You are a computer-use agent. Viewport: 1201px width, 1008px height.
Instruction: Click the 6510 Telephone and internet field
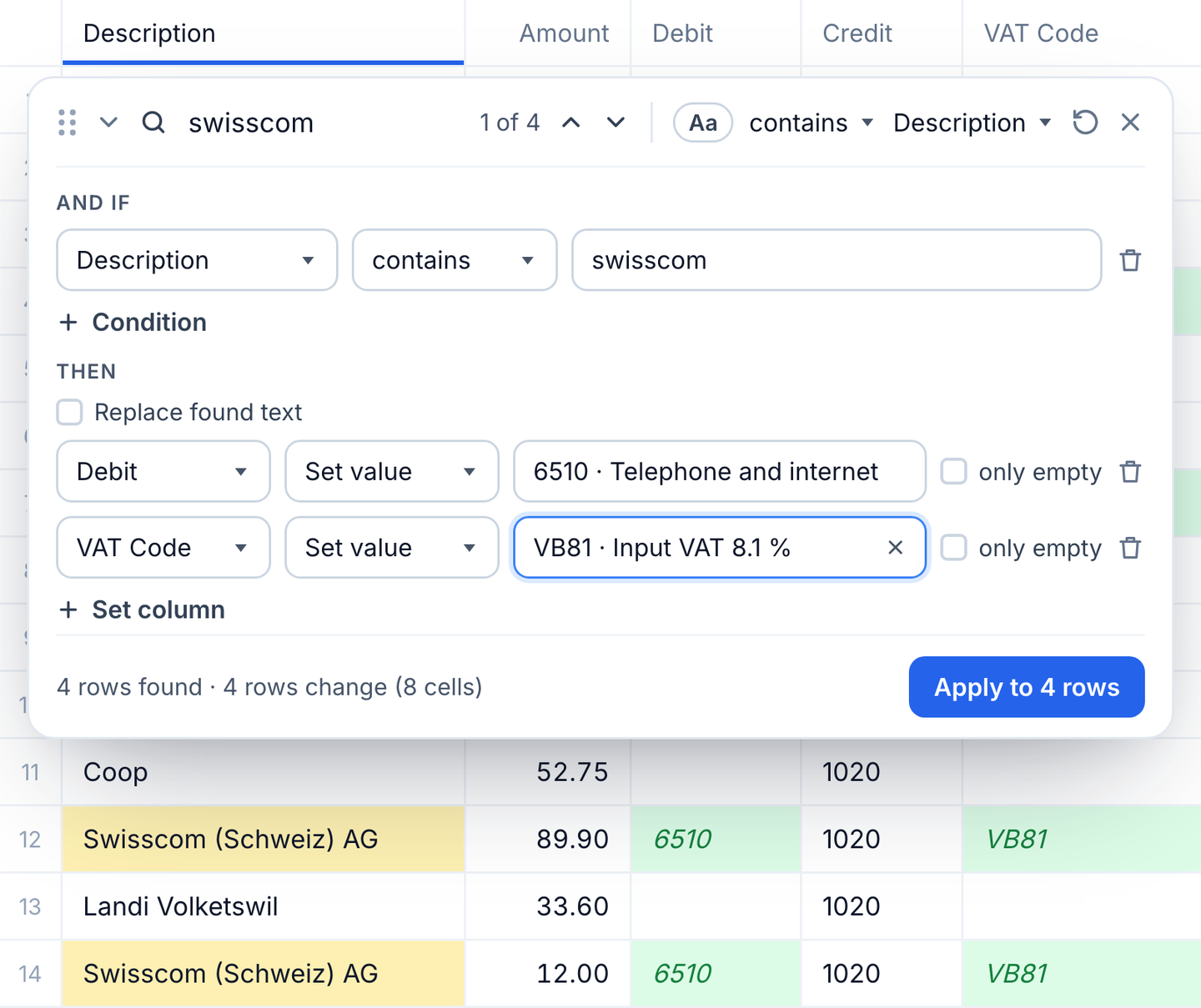(x=720, y=472)
